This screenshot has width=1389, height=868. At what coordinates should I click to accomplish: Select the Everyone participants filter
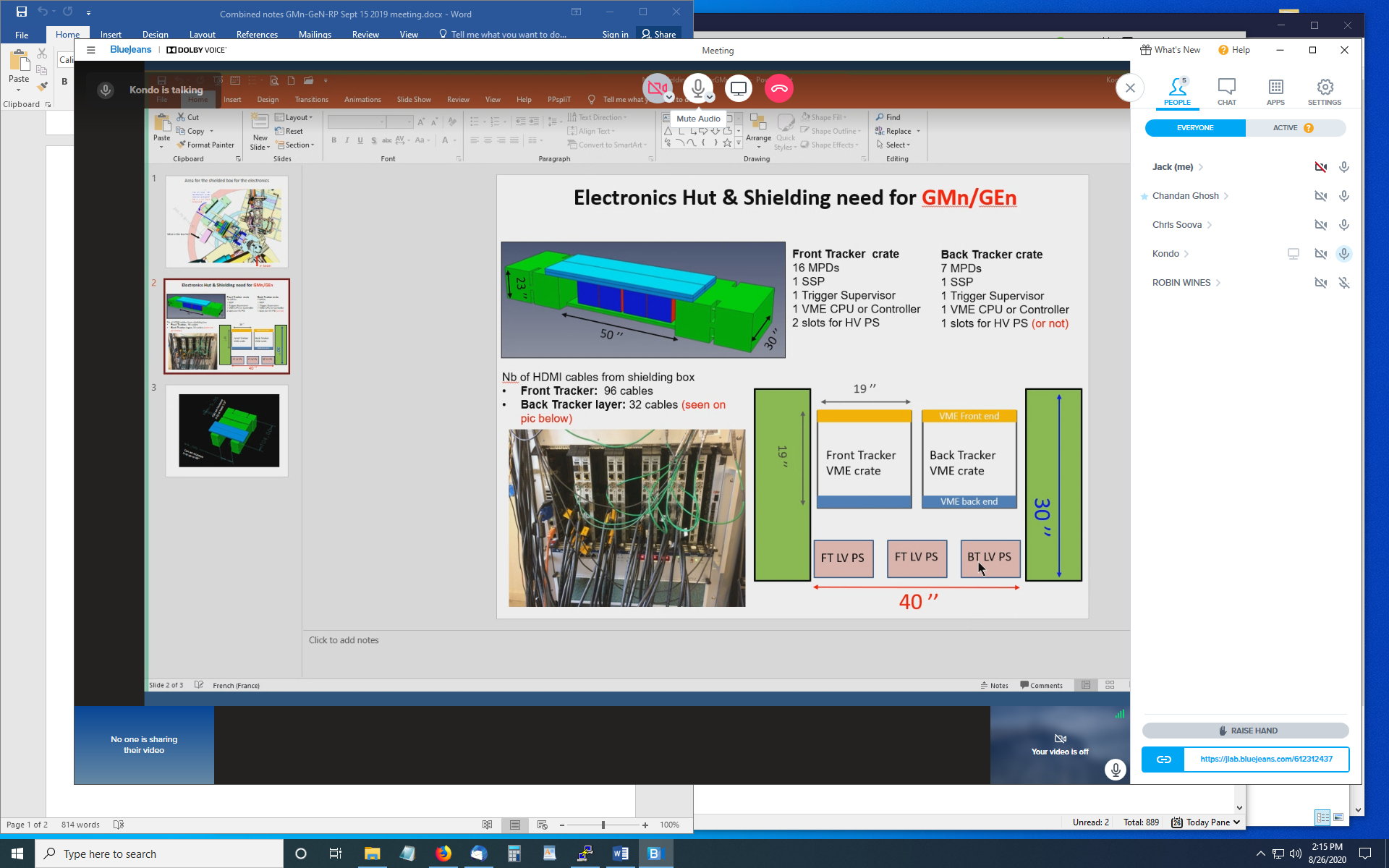point(1195,128)
